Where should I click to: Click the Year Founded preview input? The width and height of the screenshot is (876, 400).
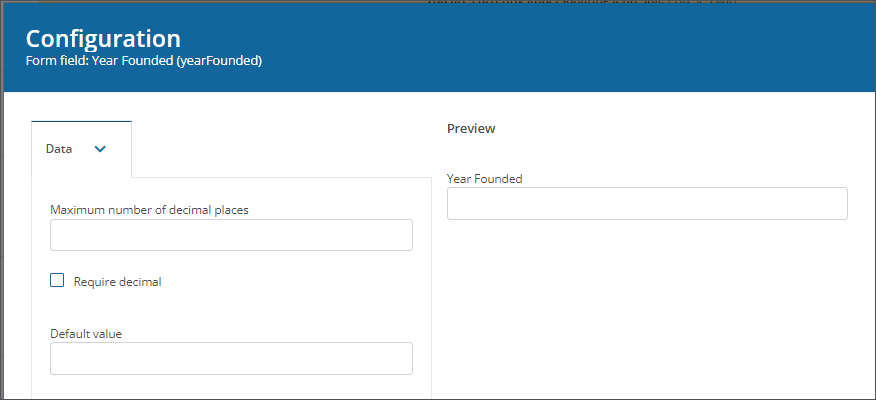[x=646, y=203]
